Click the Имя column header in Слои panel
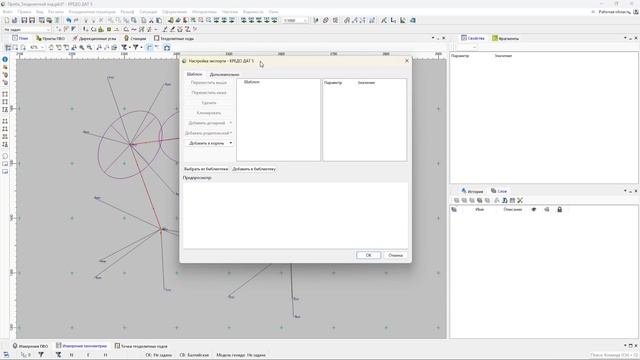The height and width of the screenshot is (360, 640). (x=480, y=209)
